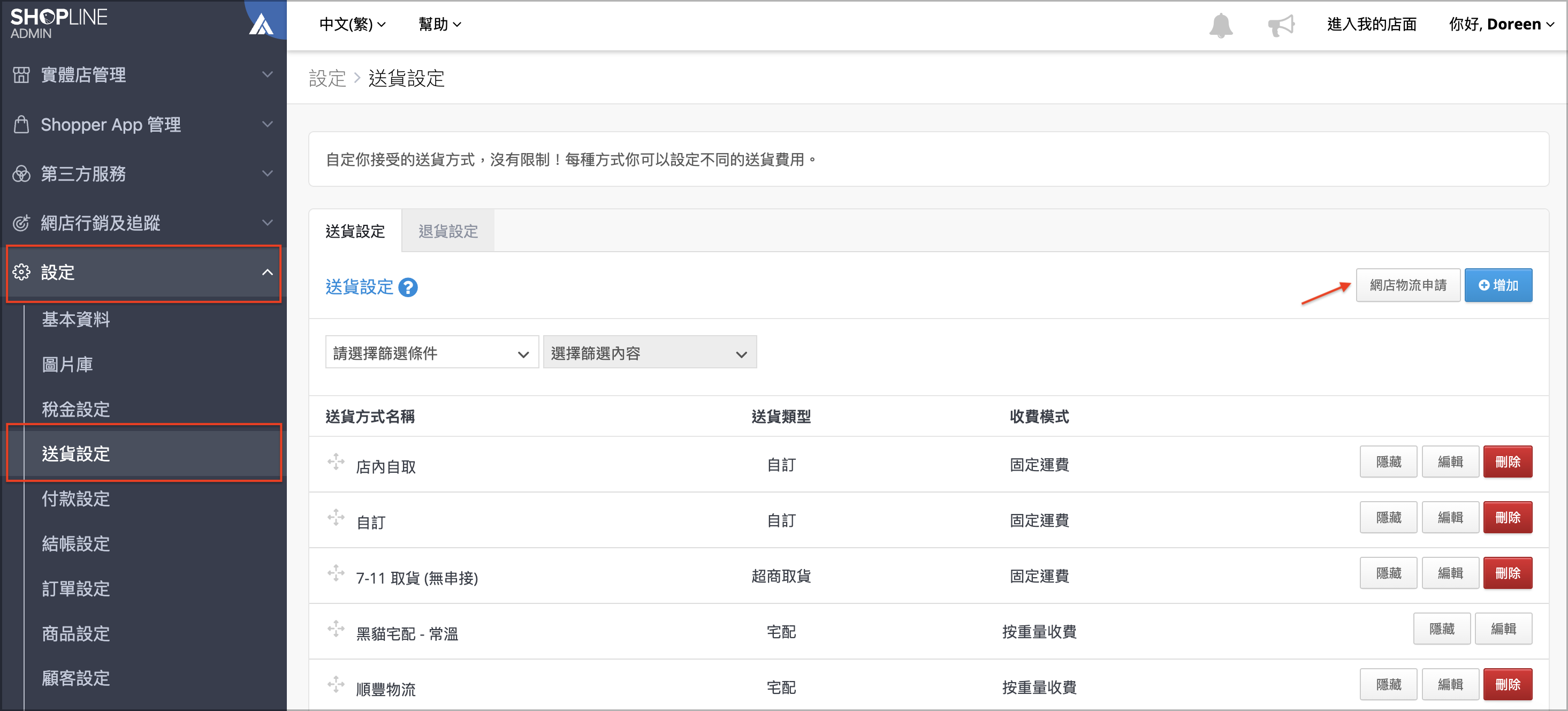Click the drag handle for 自訂 row
Viewport: 1568px width, 711px height.
(x=336, y=517)
